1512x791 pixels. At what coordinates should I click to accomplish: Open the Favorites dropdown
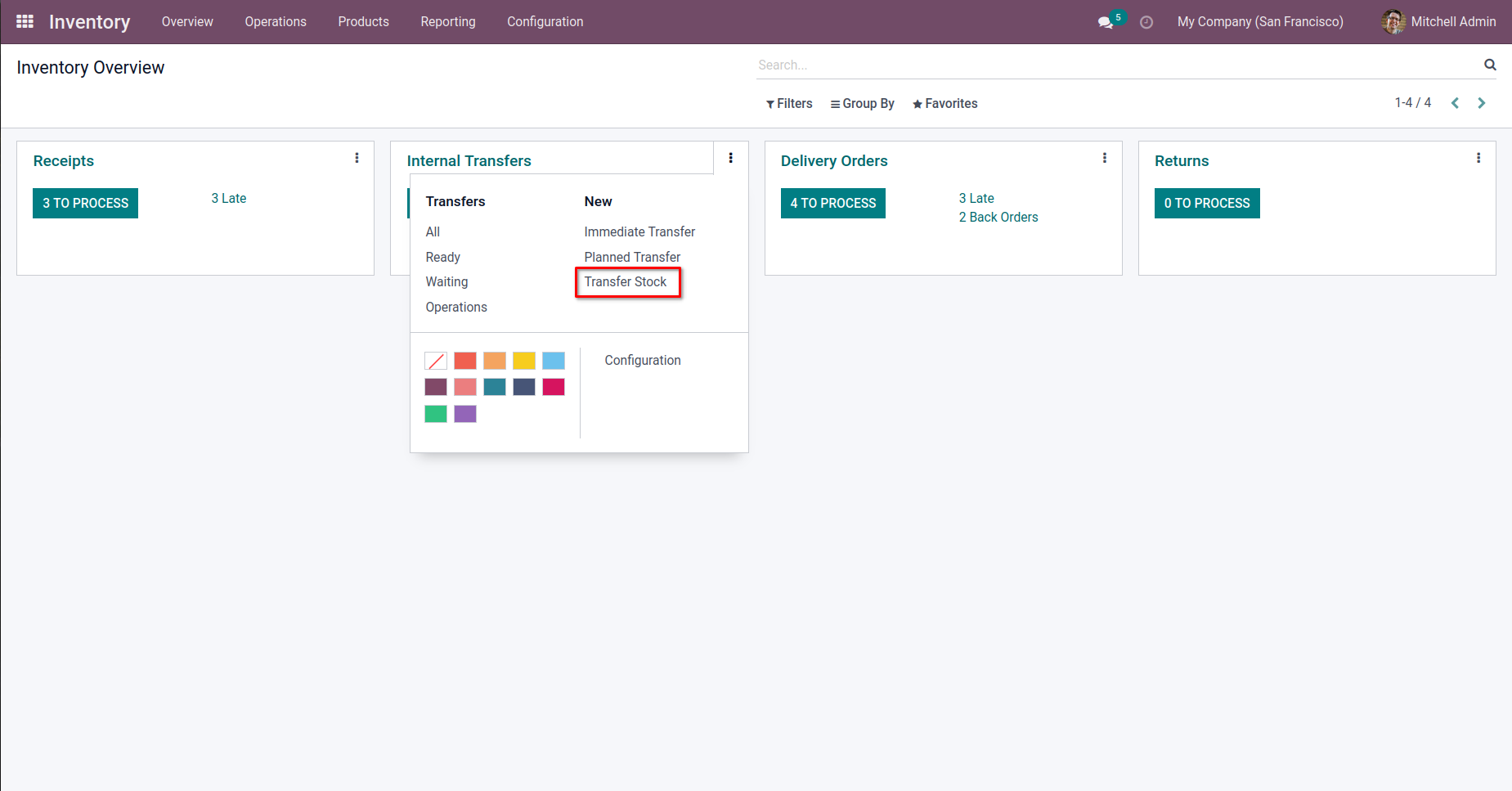click(x=944, y=104)
